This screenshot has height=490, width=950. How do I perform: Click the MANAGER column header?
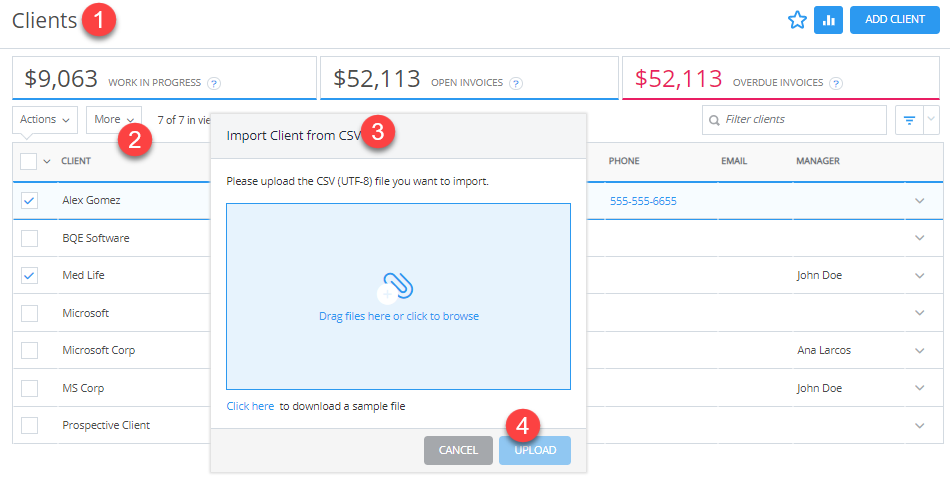pos(818,161)
